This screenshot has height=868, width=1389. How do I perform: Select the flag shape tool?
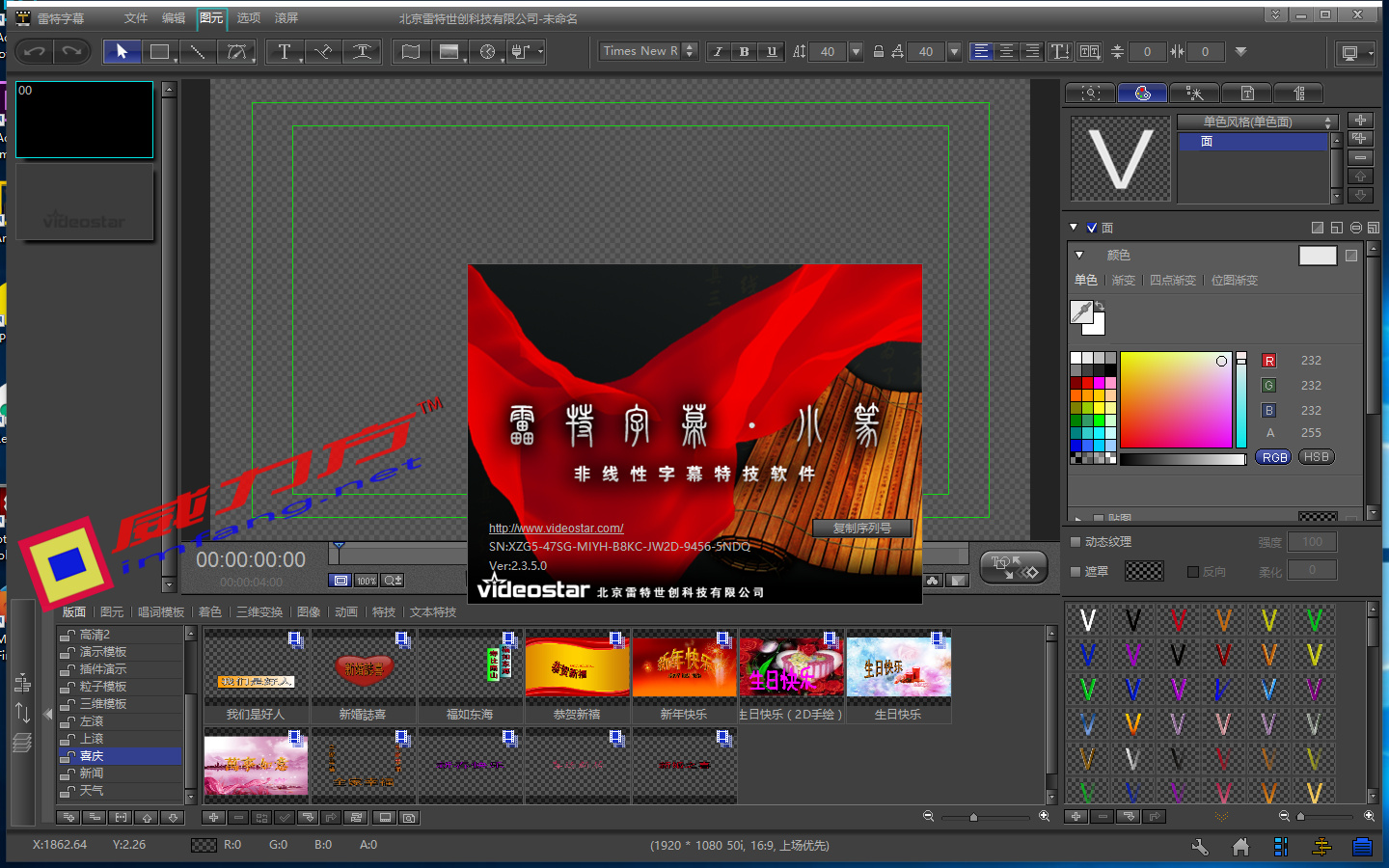[x=411, y=51]
